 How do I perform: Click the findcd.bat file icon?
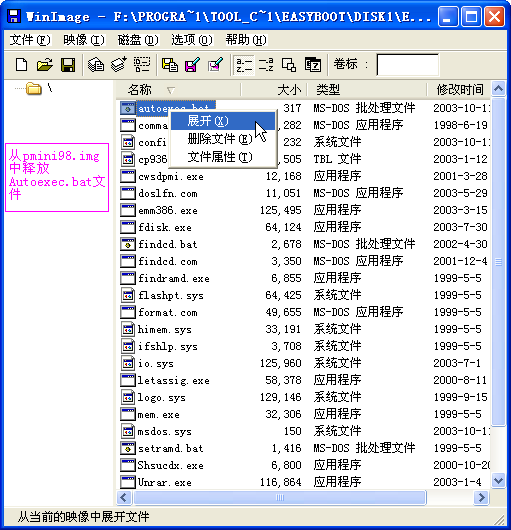127,244
